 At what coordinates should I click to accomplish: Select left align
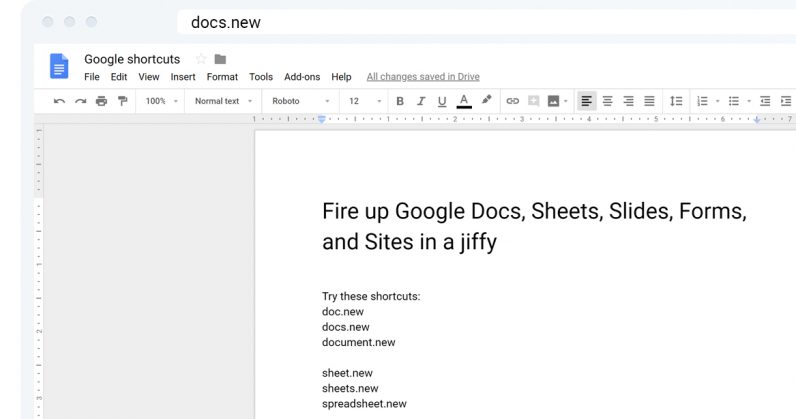coord(586,101)
